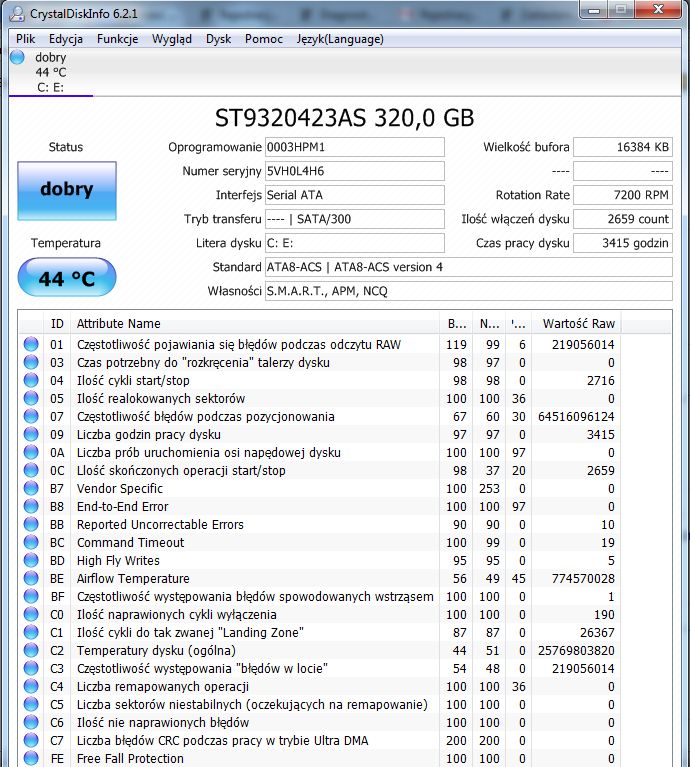Open the Funkcje menu
Screen dimensions: 690x767
117,39
